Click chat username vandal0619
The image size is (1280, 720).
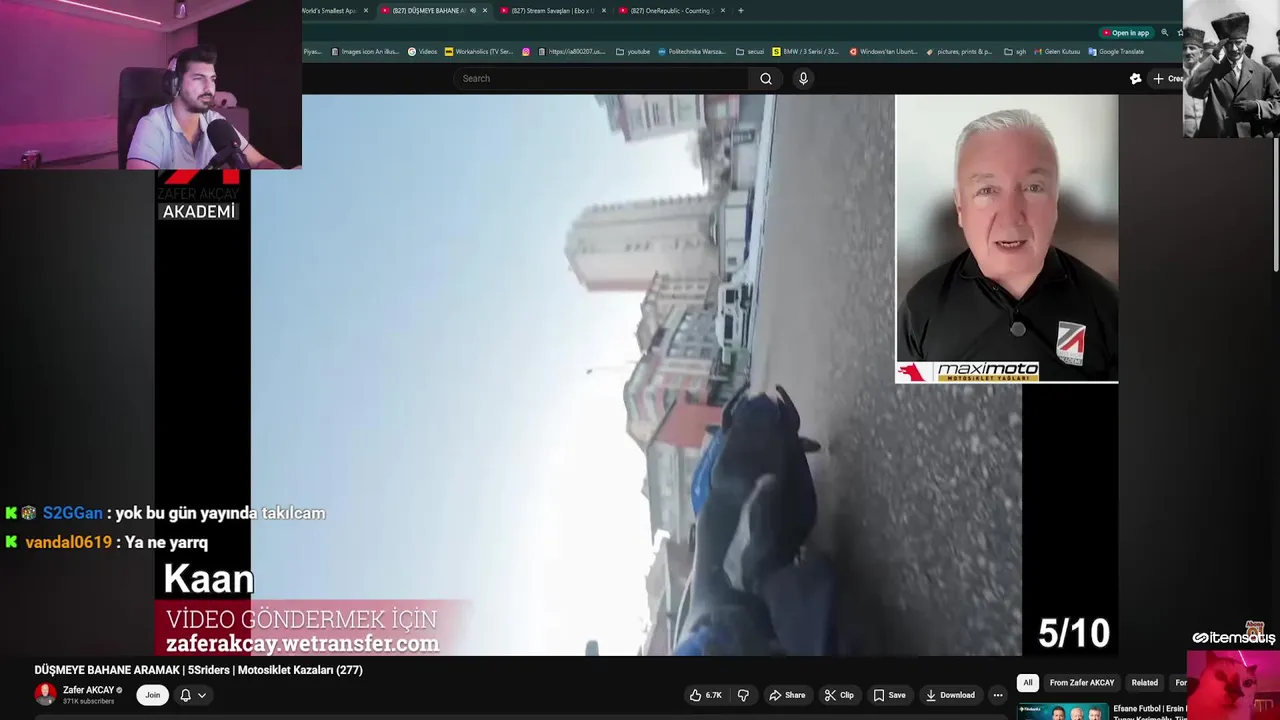point(68,542)
